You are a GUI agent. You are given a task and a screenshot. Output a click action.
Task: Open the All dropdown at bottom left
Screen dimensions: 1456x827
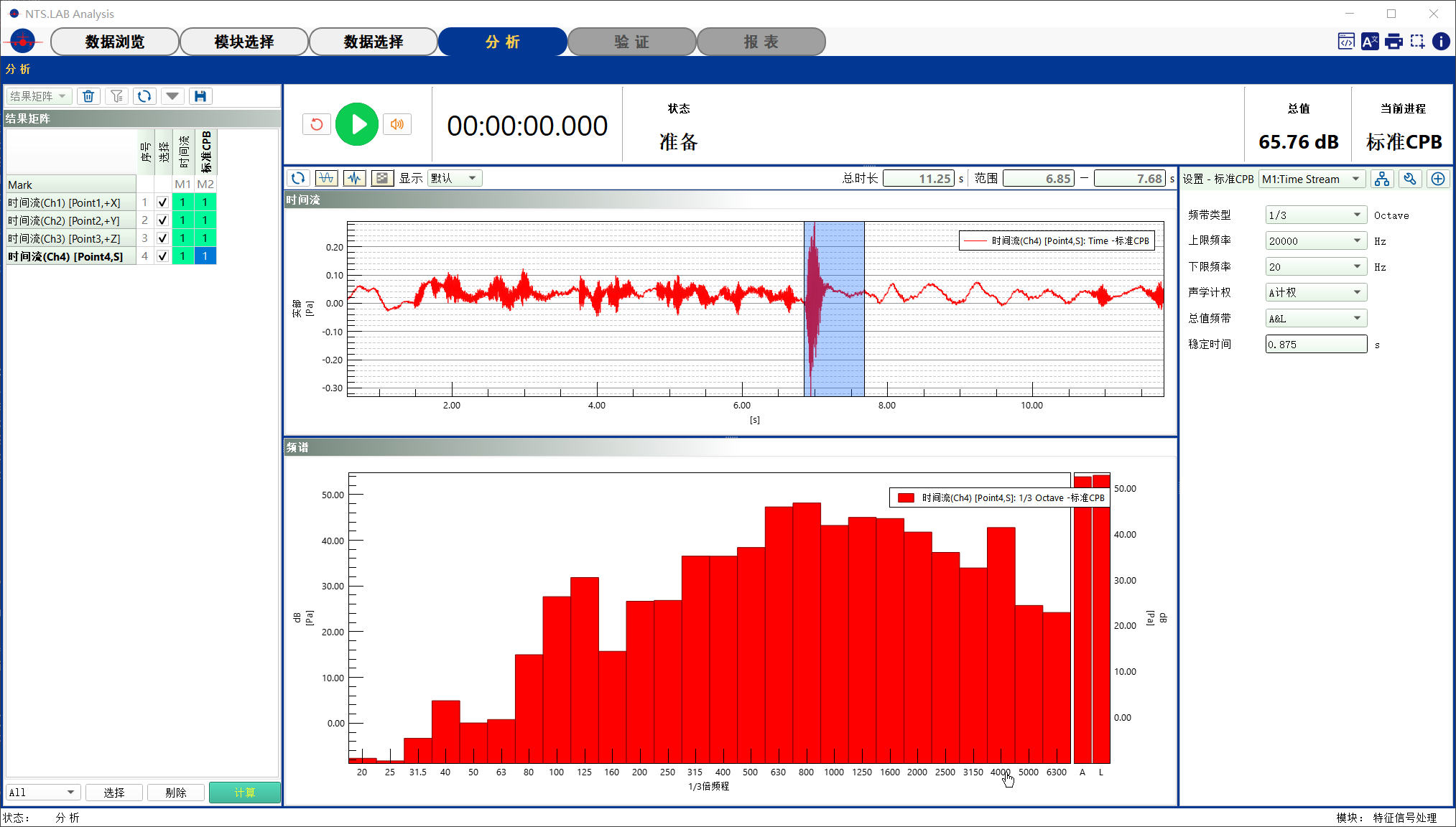[x=43, y=793]
